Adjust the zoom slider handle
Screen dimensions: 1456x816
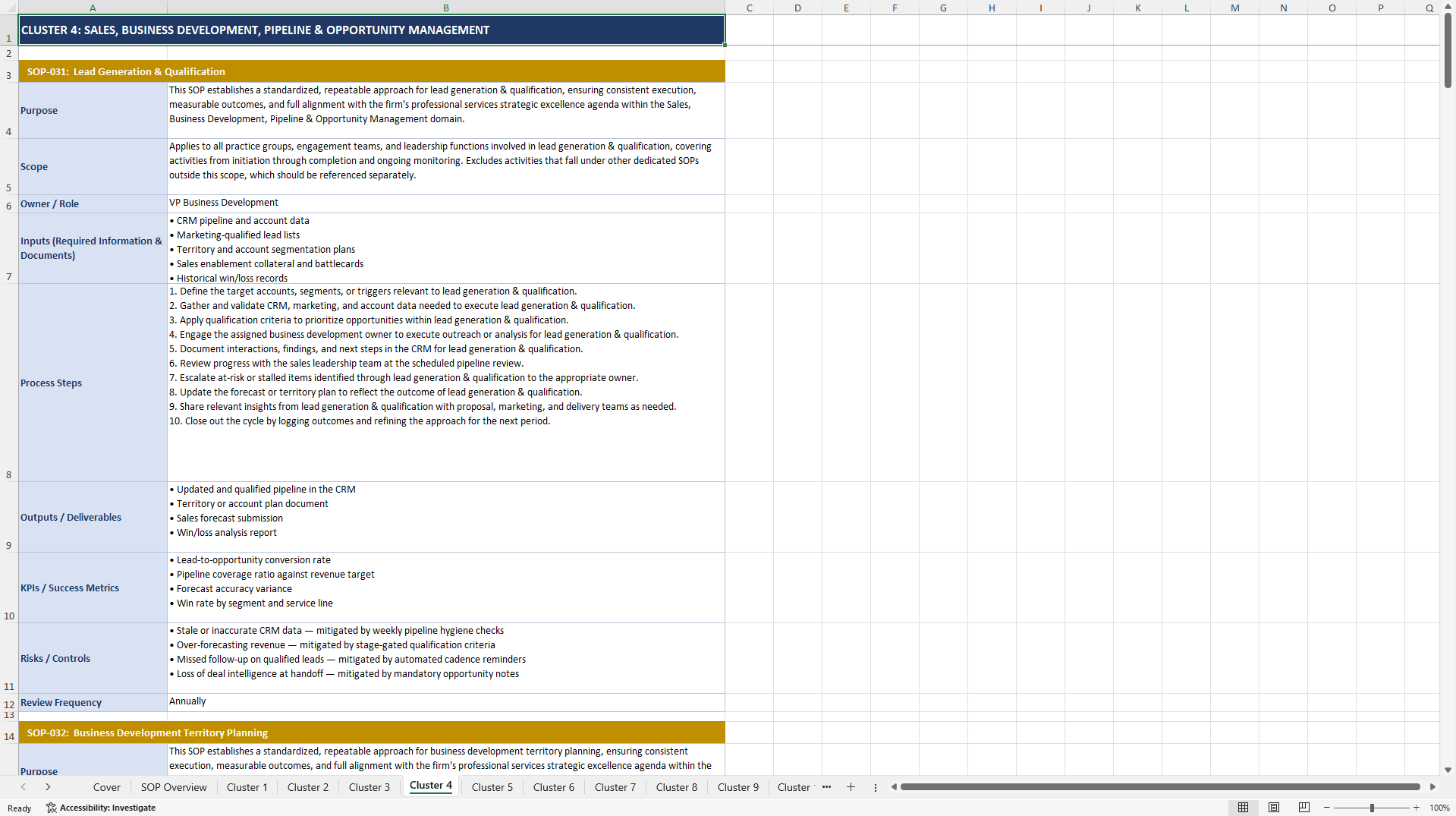click(1372, 808)
